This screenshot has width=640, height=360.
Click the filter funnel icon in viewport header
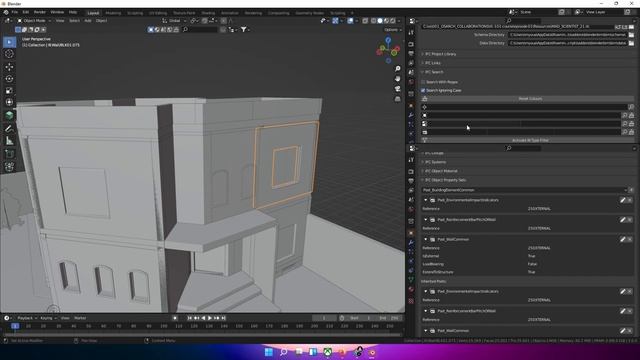(244, 29)
